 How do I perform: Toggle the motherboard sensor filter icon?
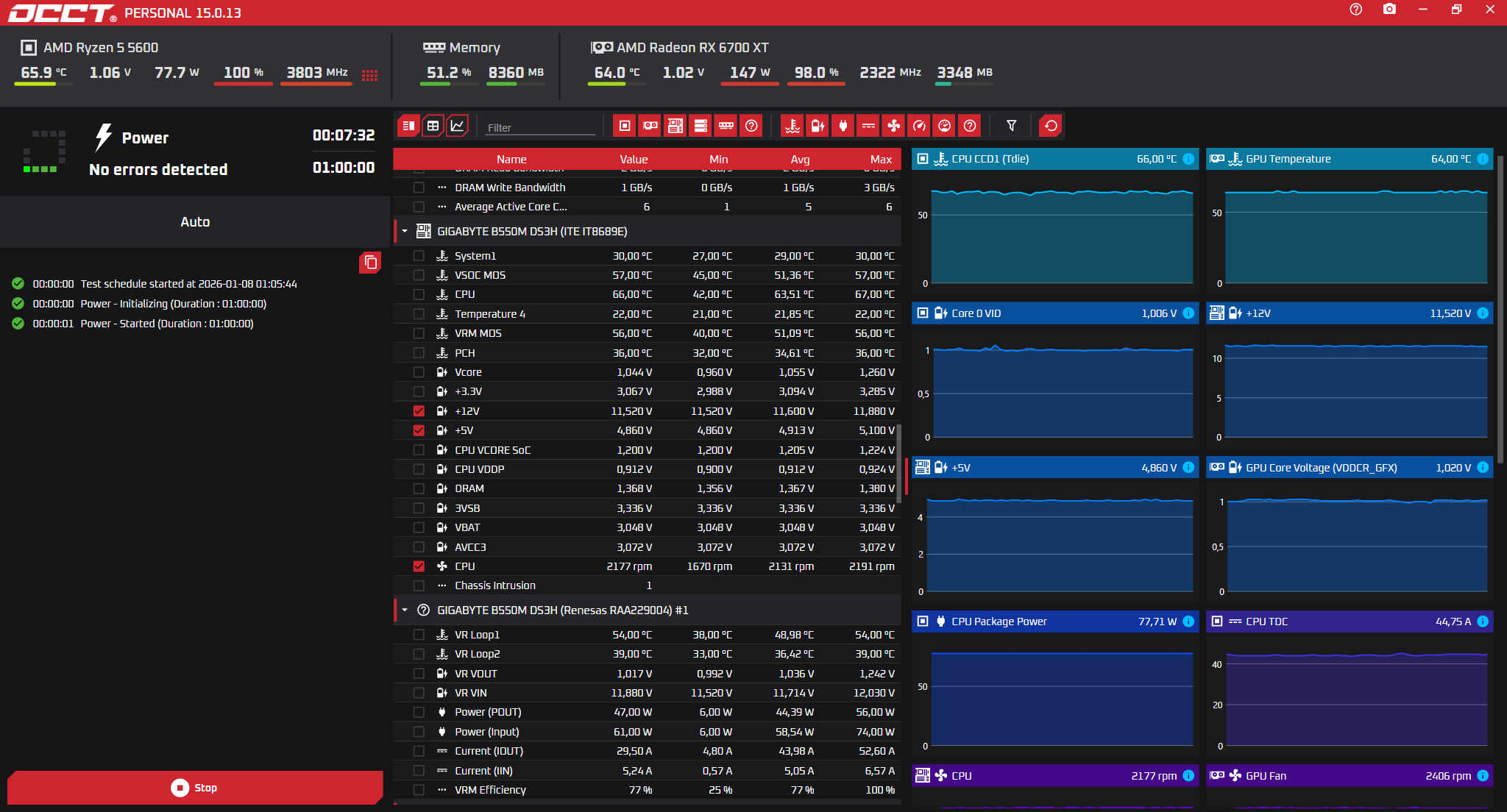coord(676,126)
